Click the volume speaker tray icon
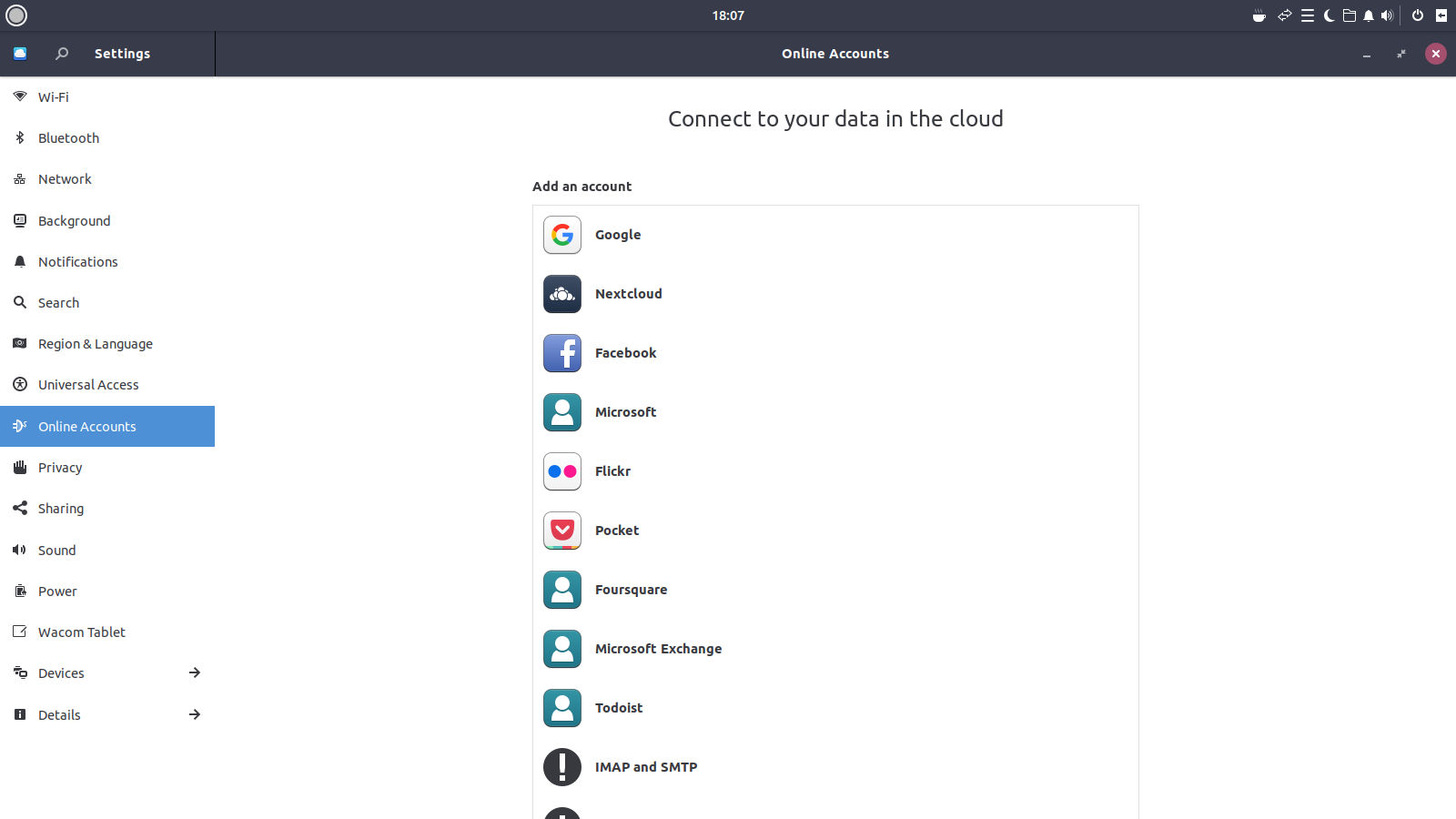The image size is (1456, 819). (1387, 15)
